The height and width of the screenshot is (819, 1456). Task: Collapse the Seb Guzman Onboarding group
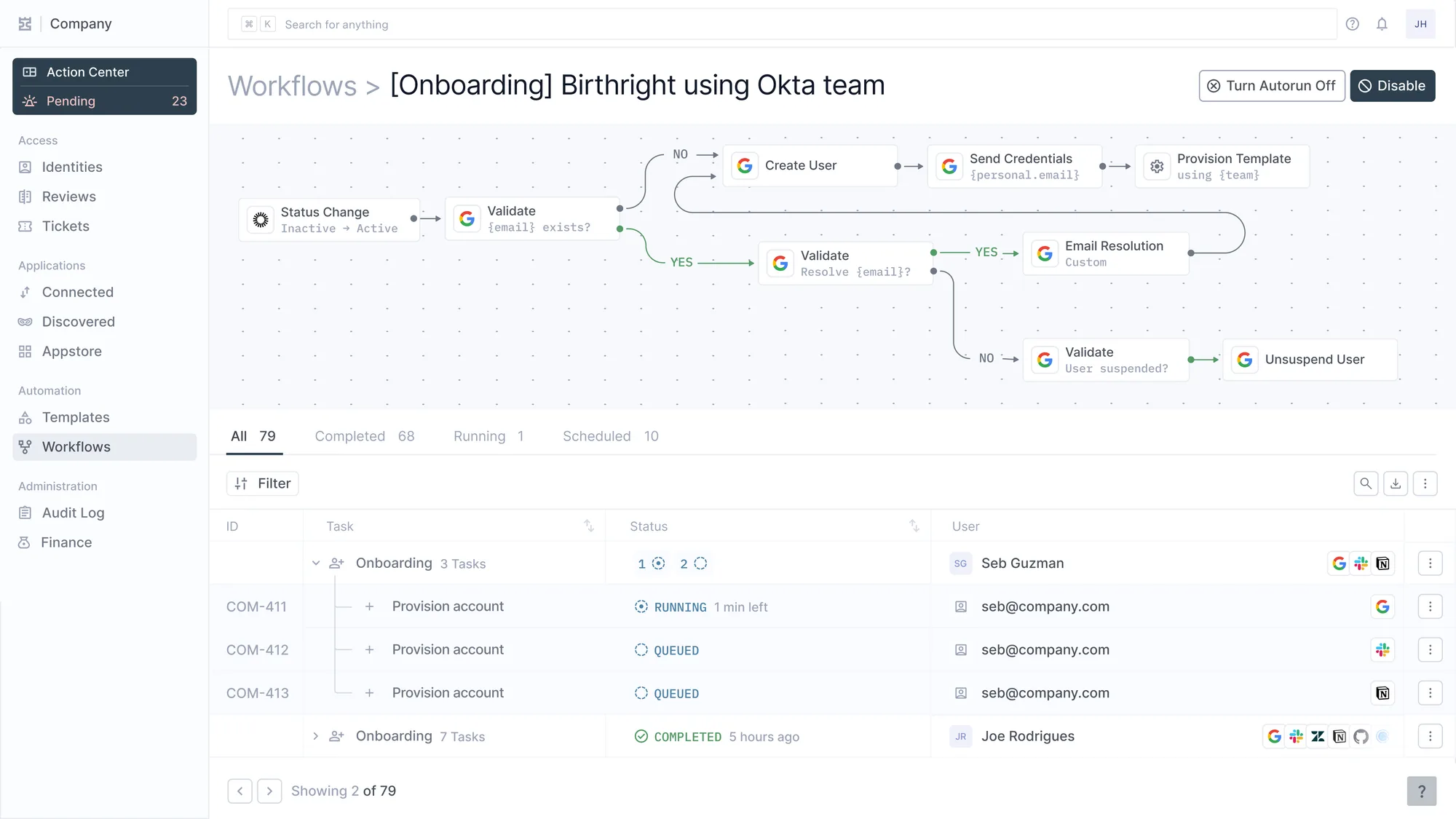coord(316,563)
